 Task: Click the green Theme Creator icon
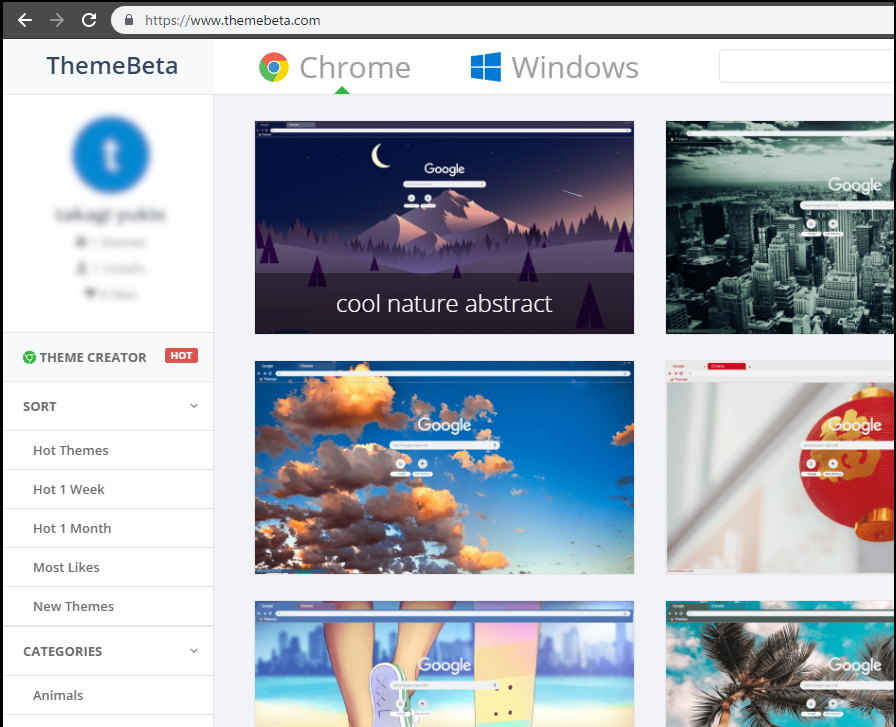point(29,358)
